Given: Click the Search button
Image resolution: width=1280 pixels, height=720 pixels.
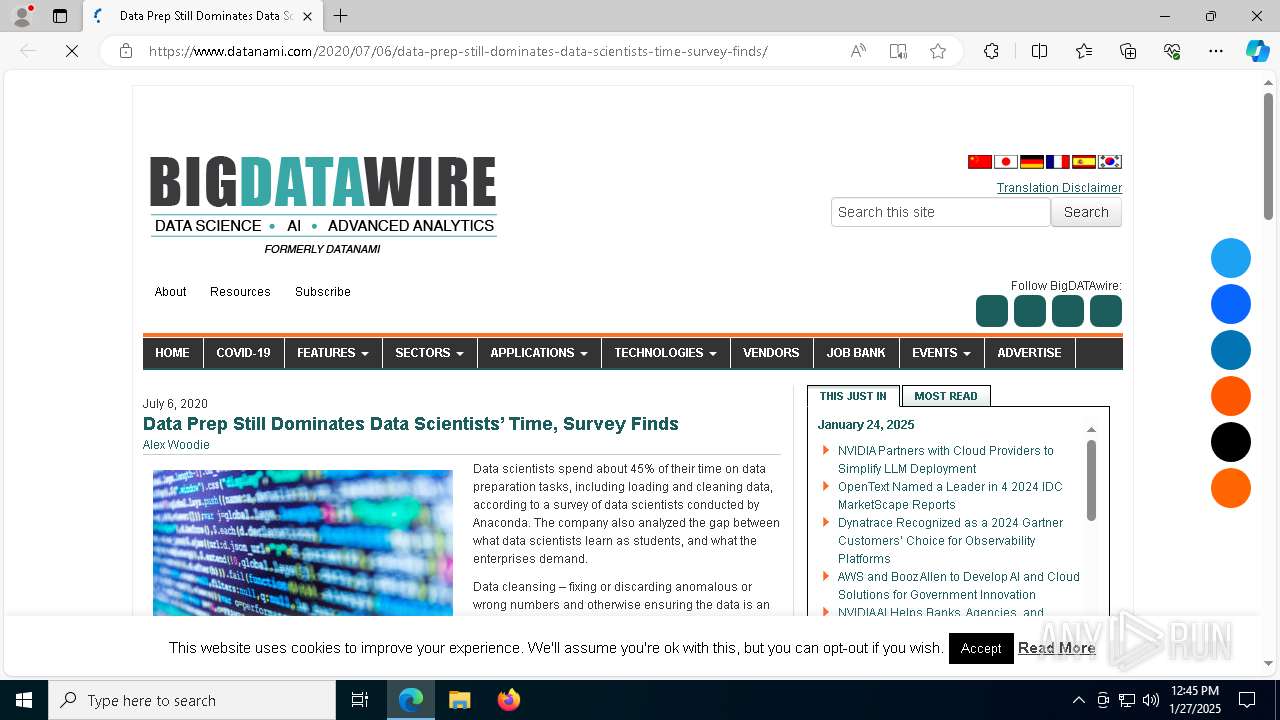Looking at the screenshot, I should click(1086, 212).
